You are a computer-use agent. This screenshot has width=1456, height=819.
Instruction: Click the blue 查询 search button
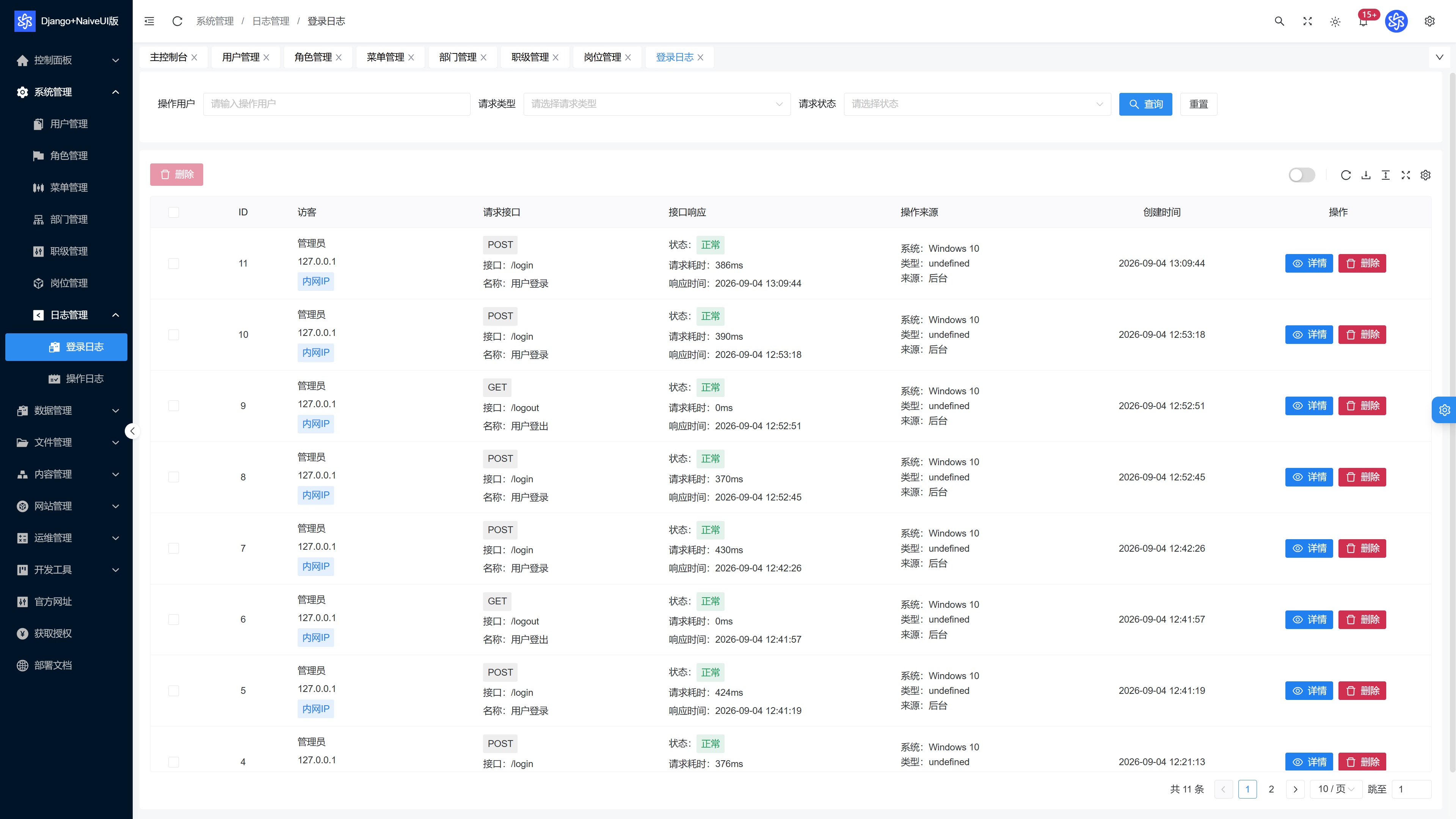click(1145, 104)
